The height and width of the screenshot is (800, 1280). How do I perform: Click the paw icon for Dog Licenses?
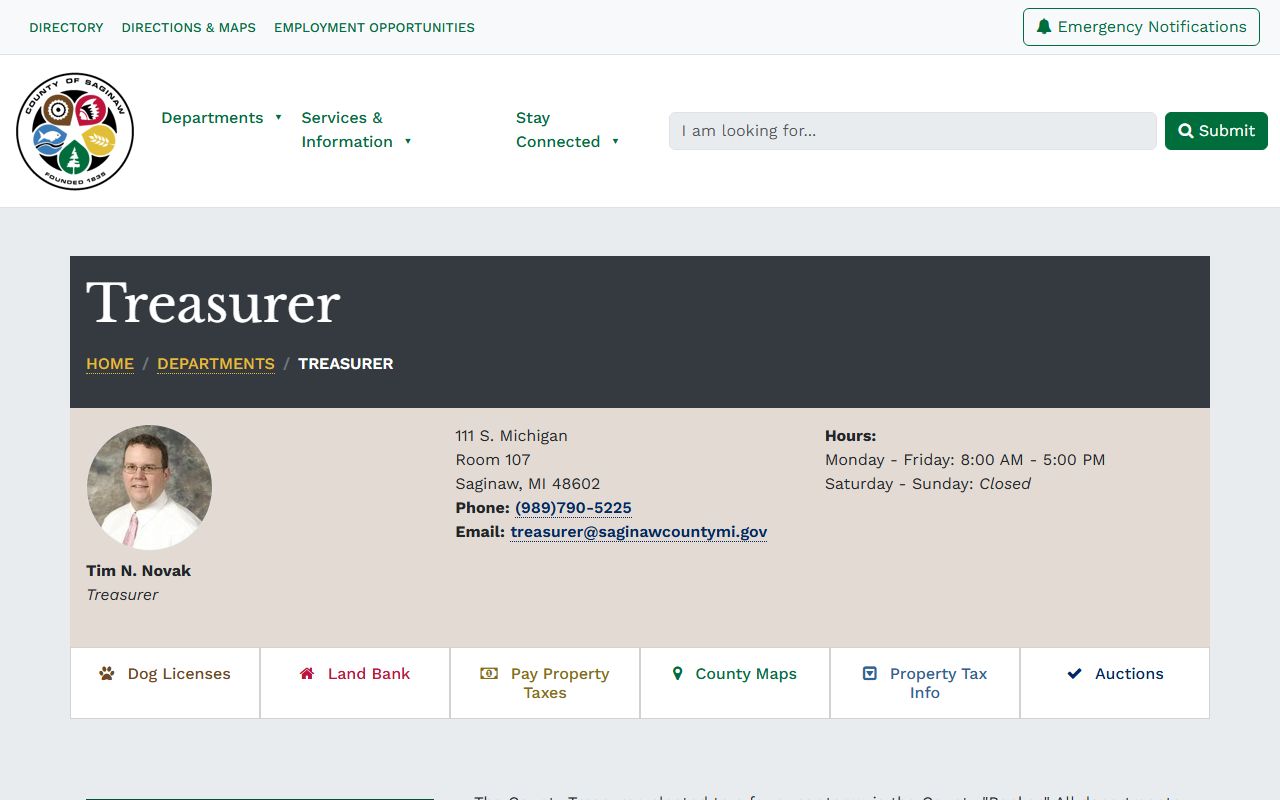[x=107, y=673]
